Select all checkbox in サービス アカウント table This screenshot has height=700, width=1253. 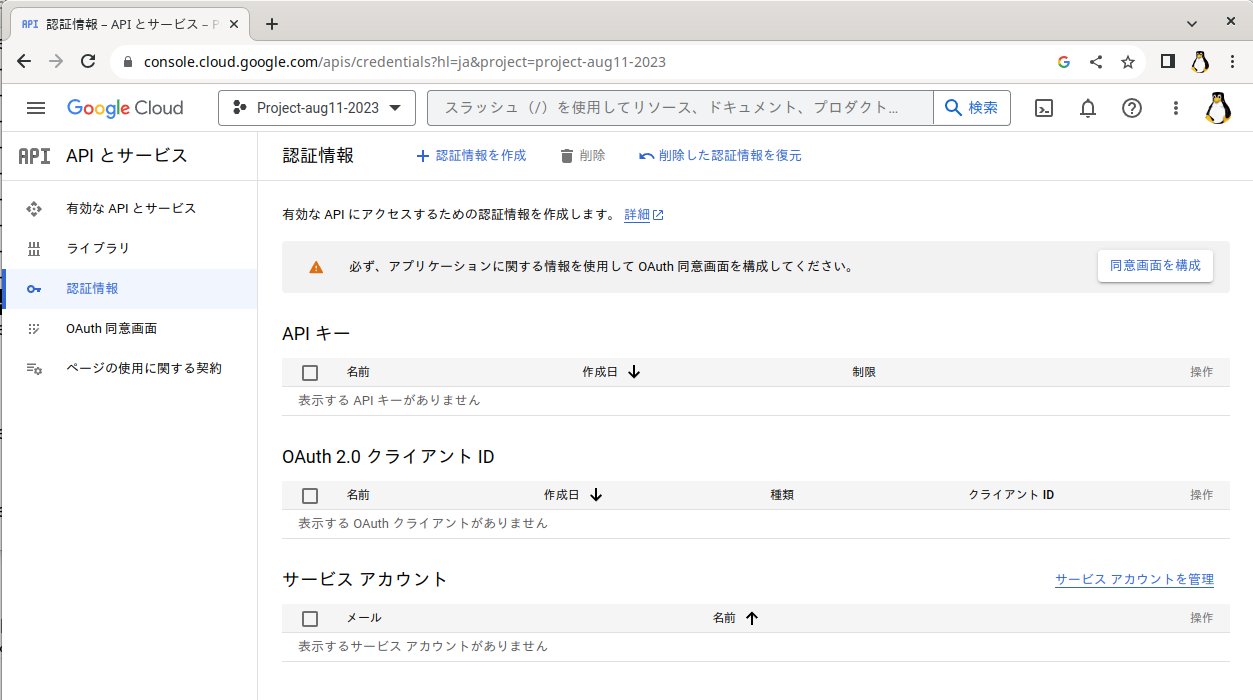click(310, 619)
